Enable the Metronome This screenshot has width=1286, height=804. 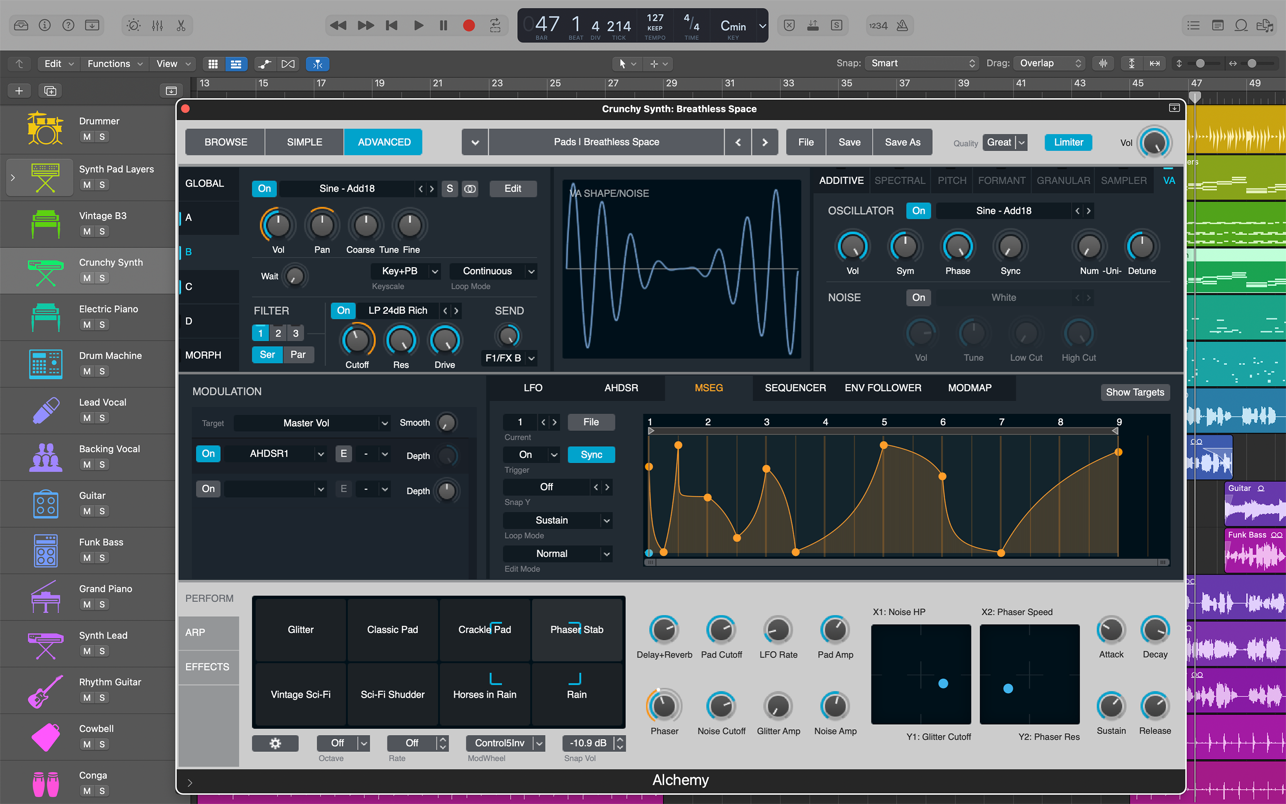[x=902, y=25]
